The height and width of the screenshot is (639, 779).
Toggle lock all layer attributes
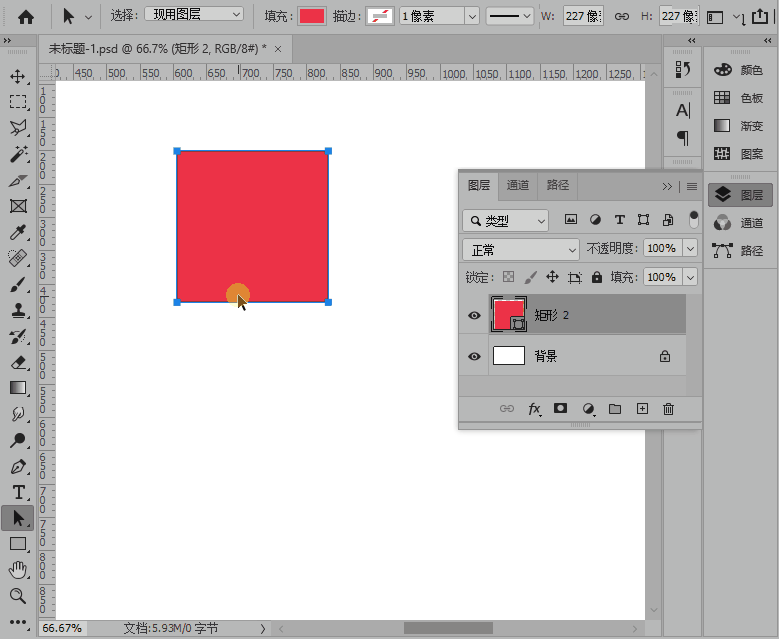click(x=597, y=278)
